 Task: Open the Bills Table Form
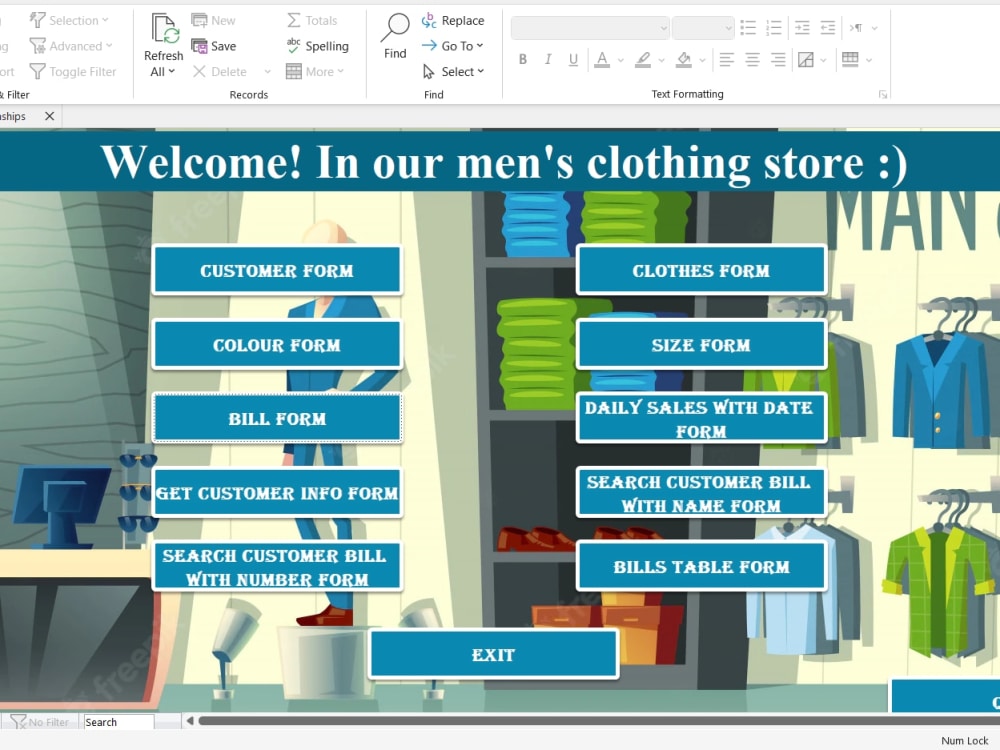coord(701,566)
